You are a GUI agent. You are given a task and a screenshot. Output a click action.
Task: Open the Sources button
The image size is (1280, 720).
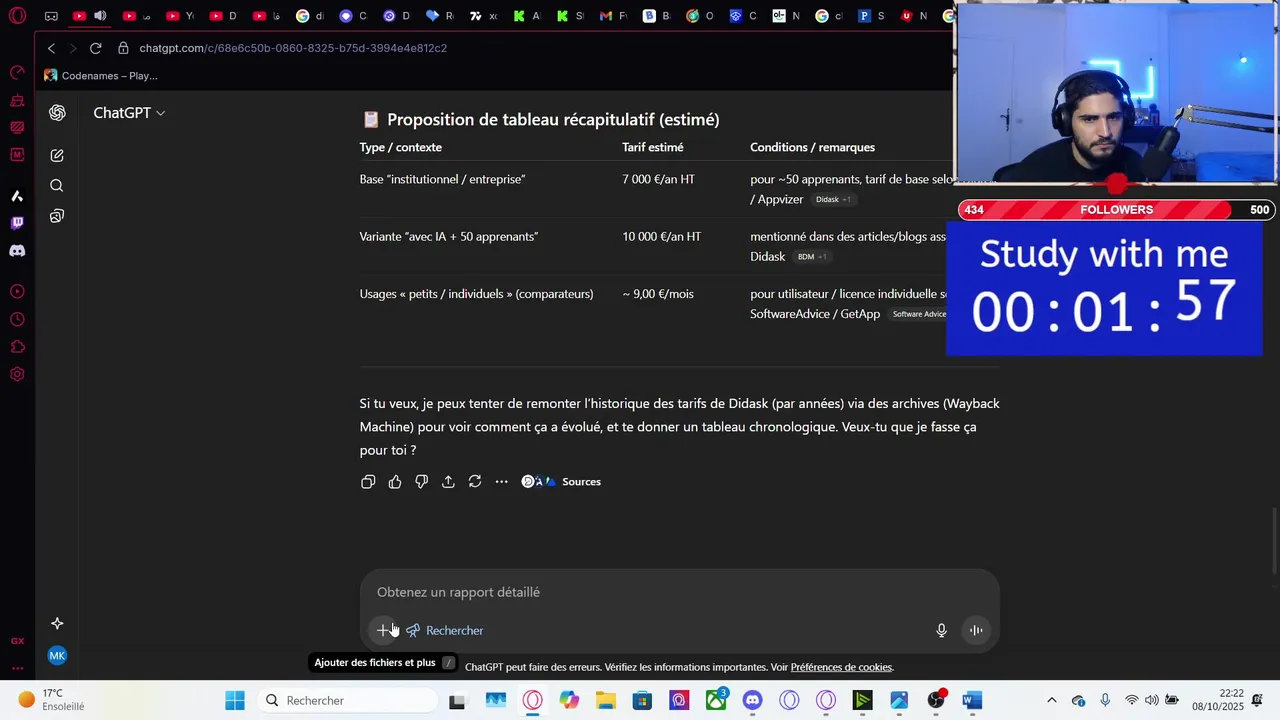click(562, 482)
